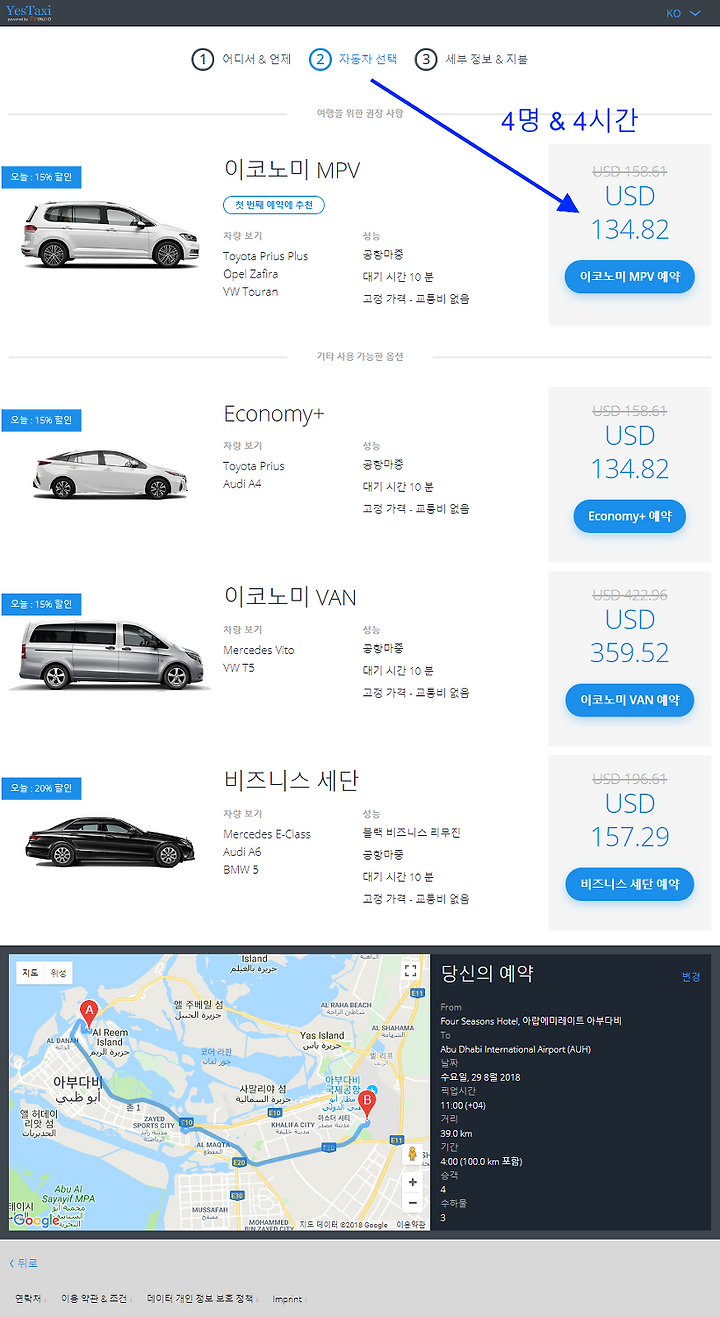Viewport: 720px width, 1317px height.
Task: Open 이용 약관 & 조건 footer link
Action: point(94,1299)
